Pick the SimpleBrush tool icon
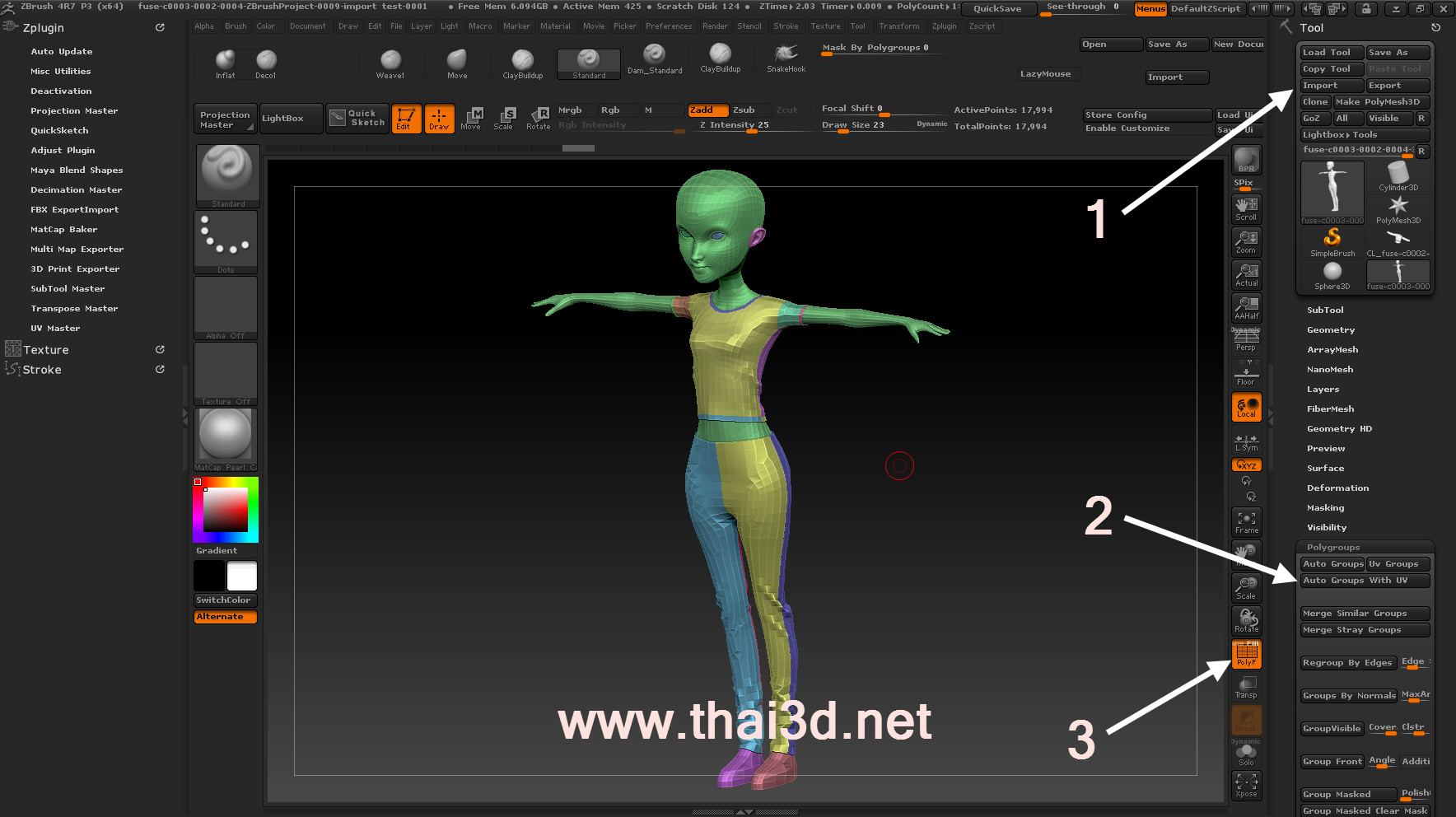Image resolution: width=1456 pixels, height=817 pixels. pos(1332,242)
